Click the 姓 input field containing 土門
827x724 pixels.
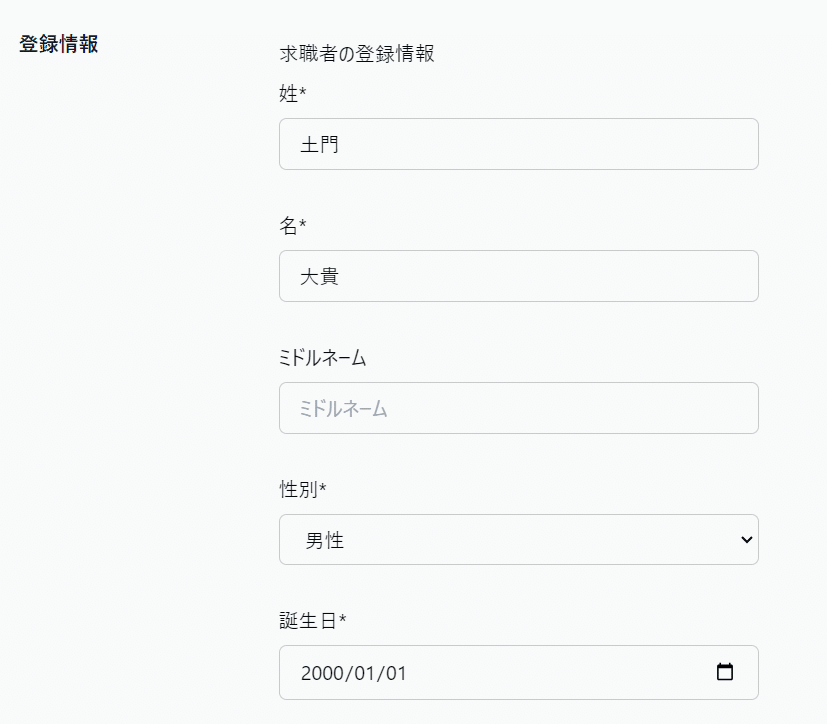(518, 144)
